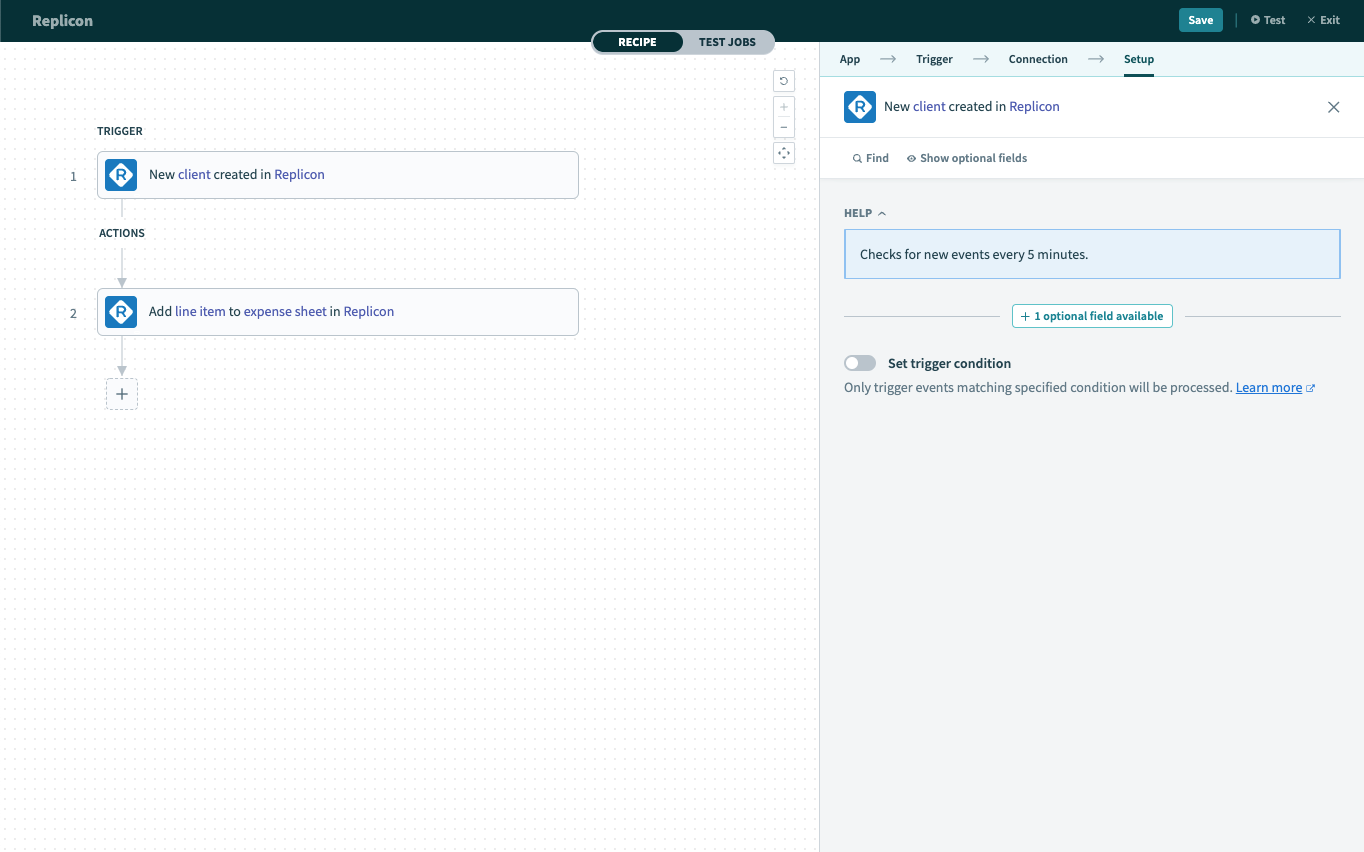Open the Learn more link
Image resolution: width=1364 pixels, height=852 pixels.
(1268, 387)
